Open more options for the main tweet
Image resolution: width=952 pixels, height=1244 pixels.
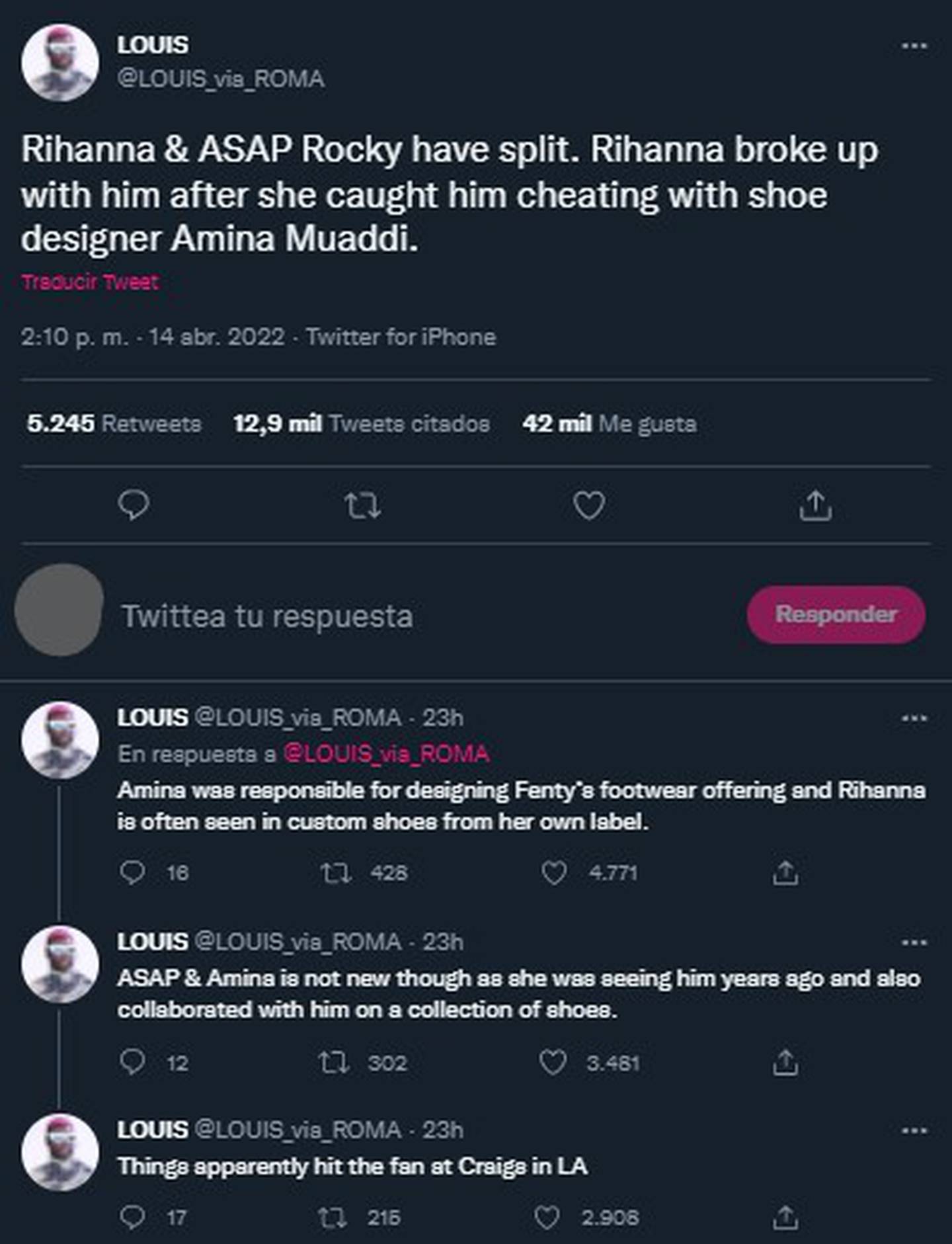pyautogui.click(x=914, y=46)
